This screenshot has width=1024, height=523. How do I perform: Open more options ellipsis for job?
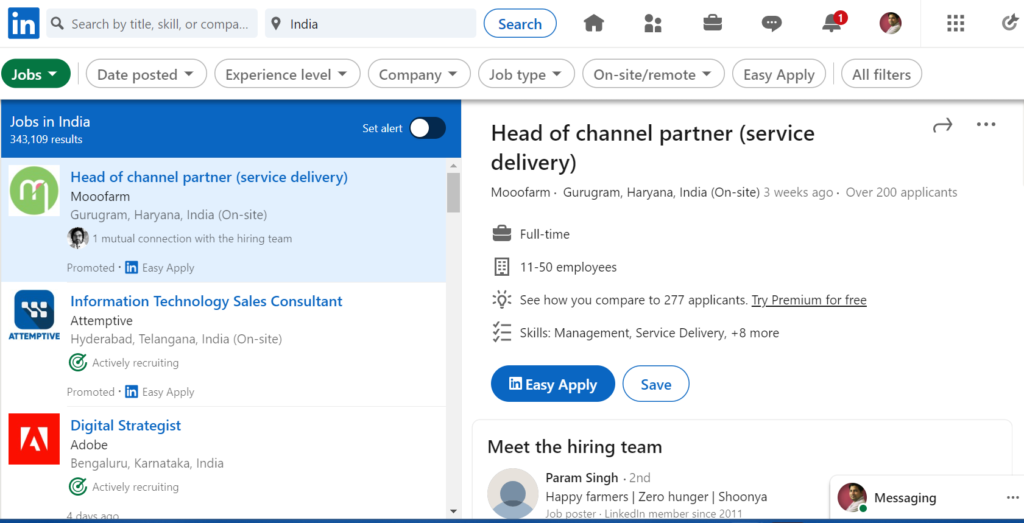coord(985,125)
